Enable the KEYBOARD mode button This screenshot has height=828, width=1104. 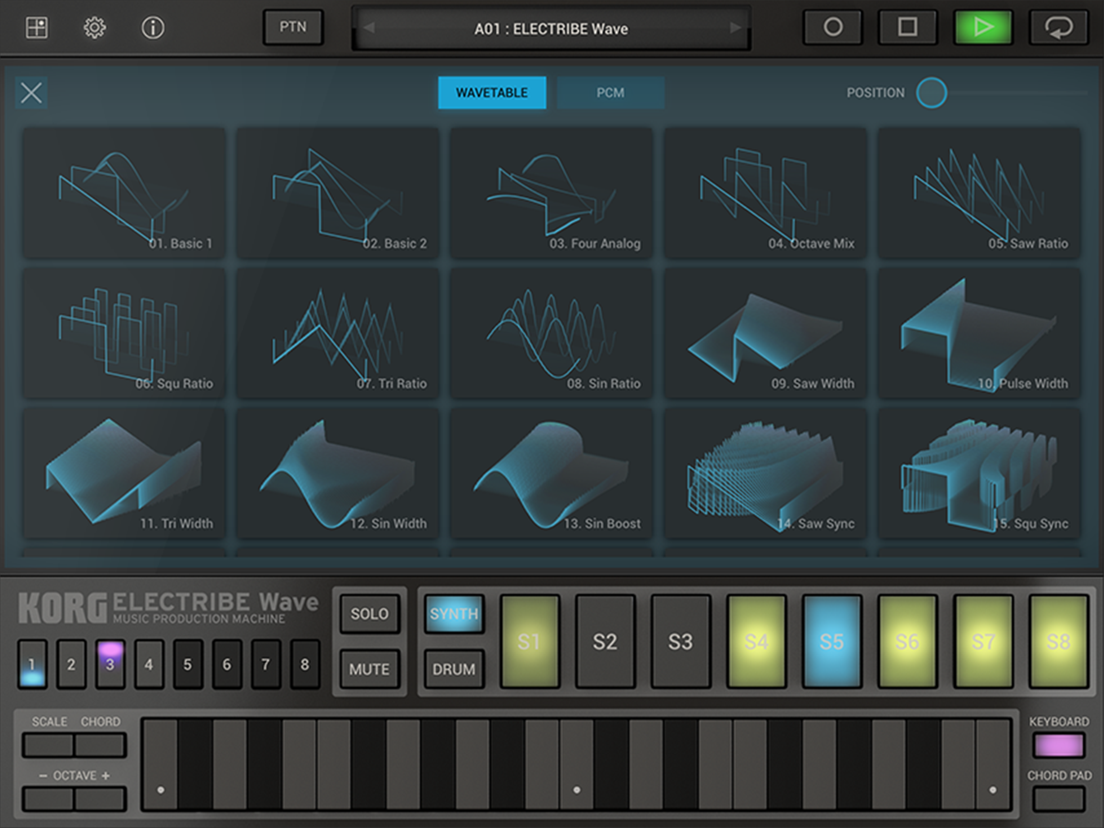tap(1058, 745)
